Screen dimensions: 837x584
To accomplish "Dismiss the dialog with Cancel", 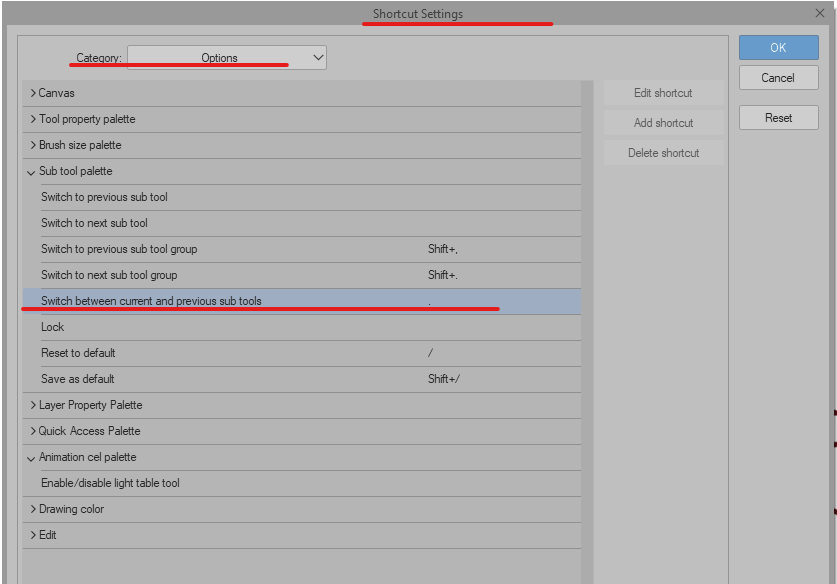I will tap(778, 78).
